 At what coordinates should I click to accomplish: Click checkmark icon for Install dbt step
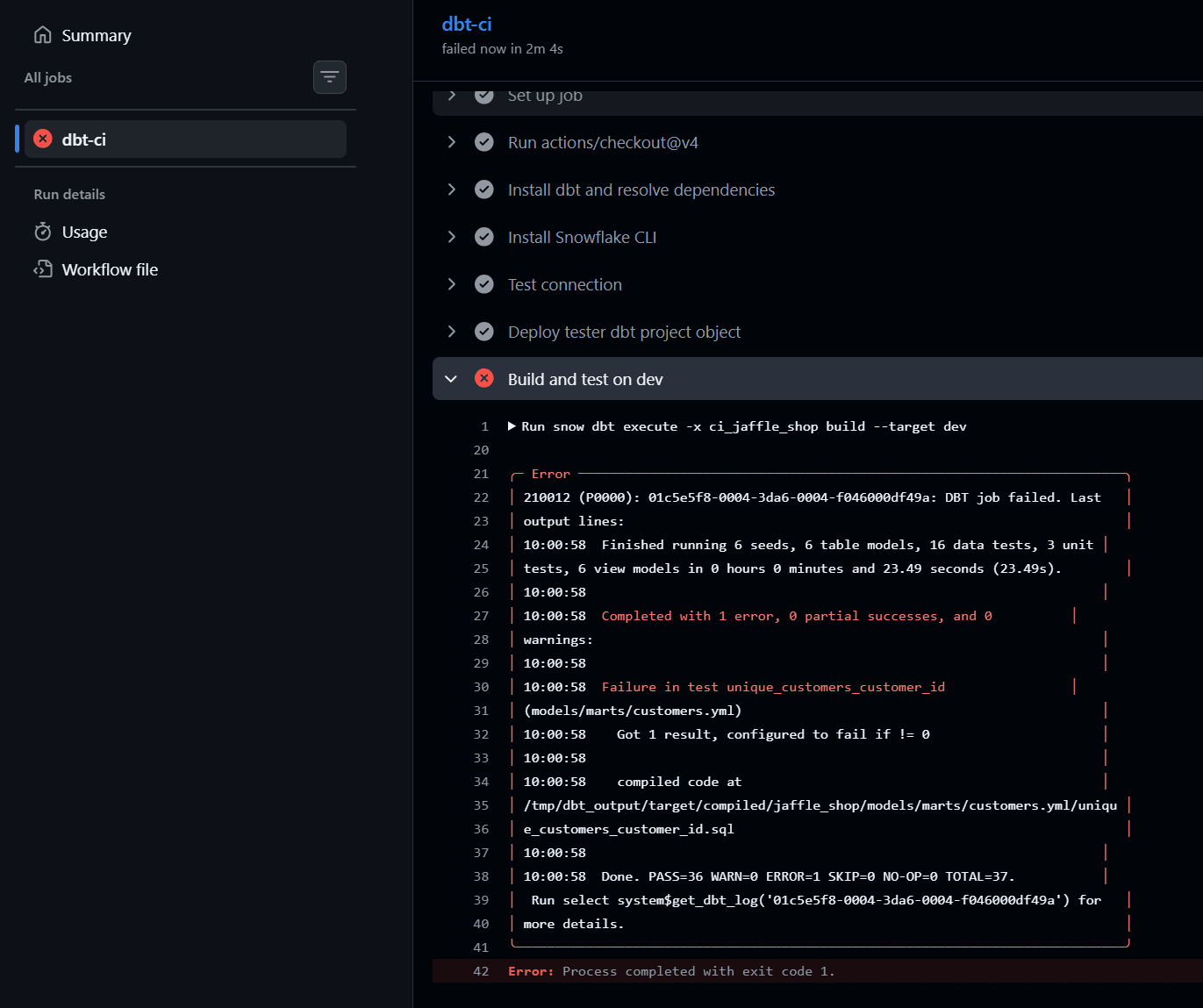[484, 189]
